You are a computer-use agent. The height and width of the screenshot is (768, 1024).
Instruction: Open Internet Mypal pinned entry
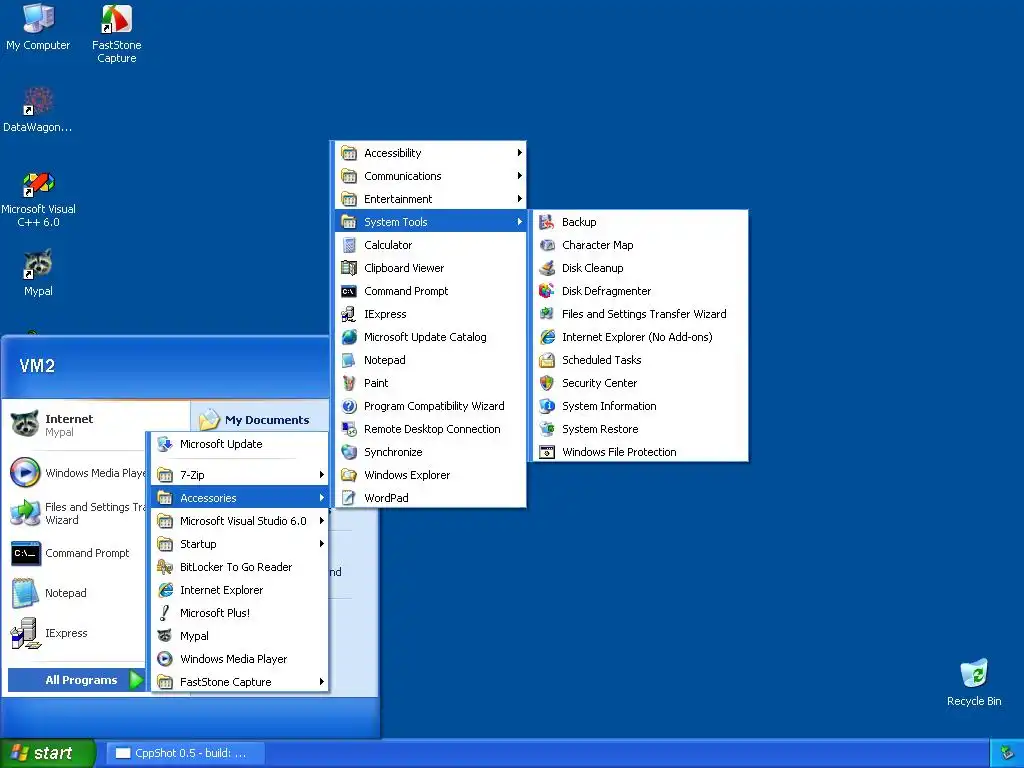(75, 424)
